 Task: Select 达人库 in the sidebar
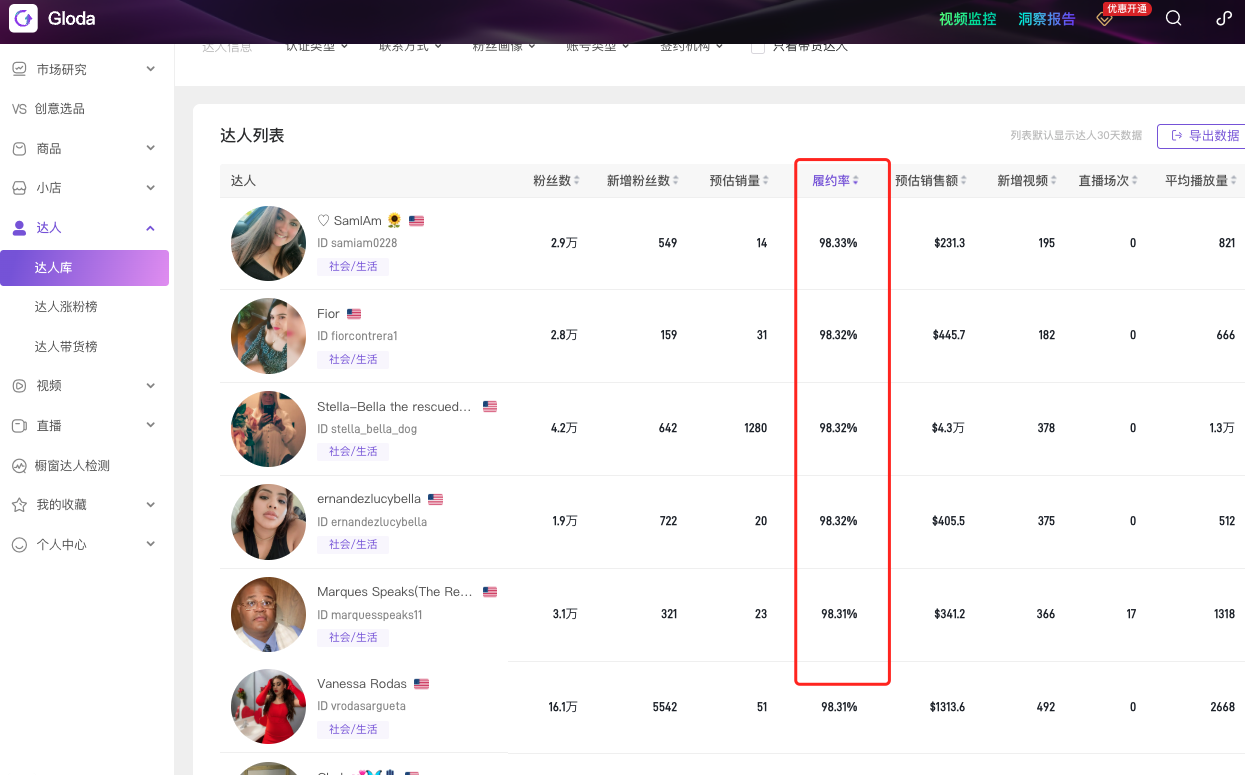[84, 268]
